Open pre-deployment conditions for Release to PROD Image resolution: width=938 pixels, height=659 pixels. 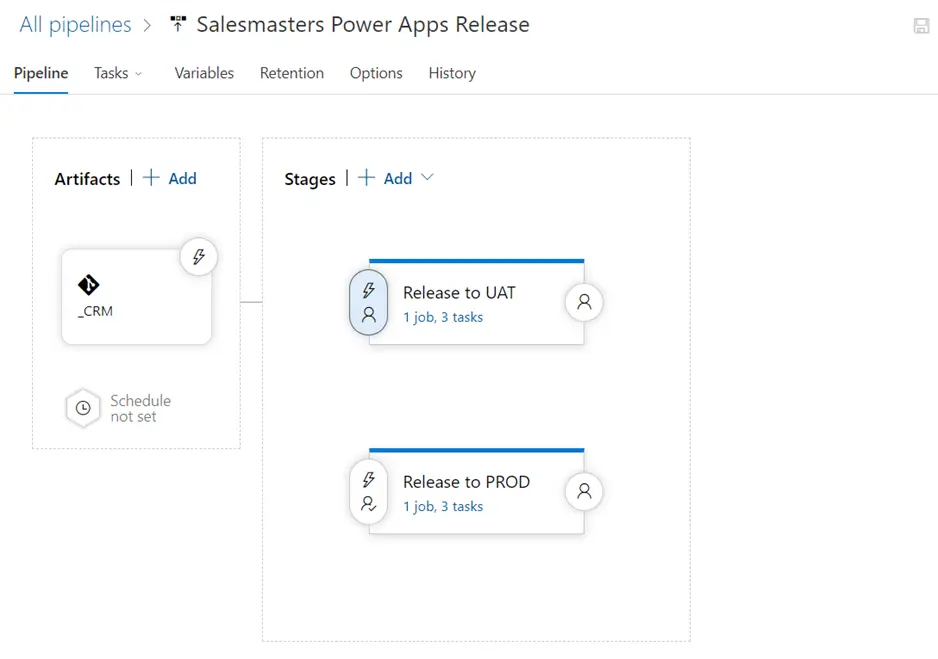tap(368, 492)
